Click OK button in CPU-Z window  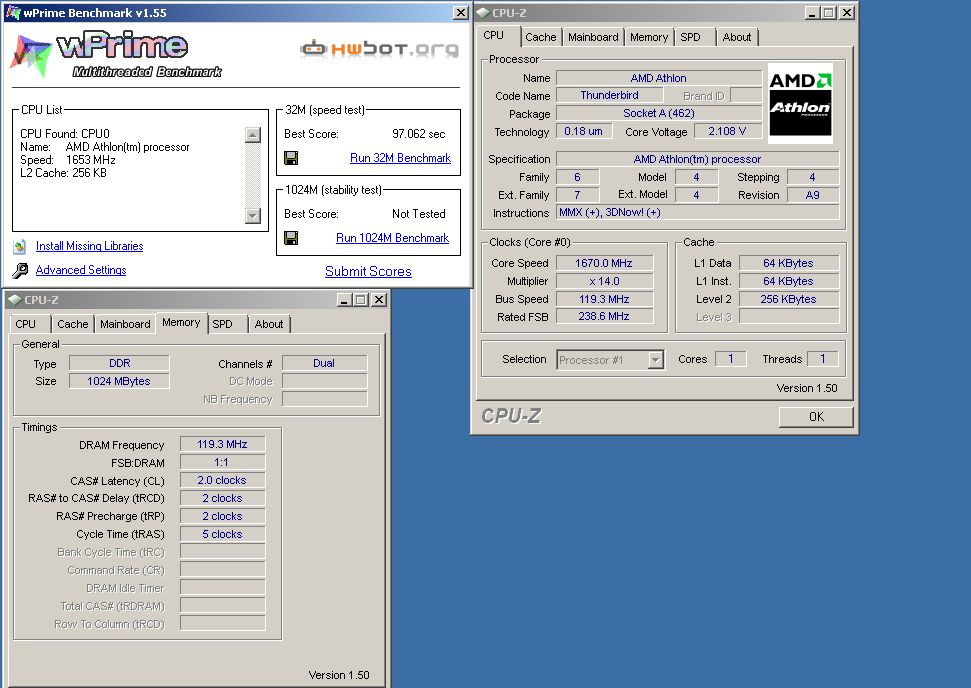(x=816, y=417)
